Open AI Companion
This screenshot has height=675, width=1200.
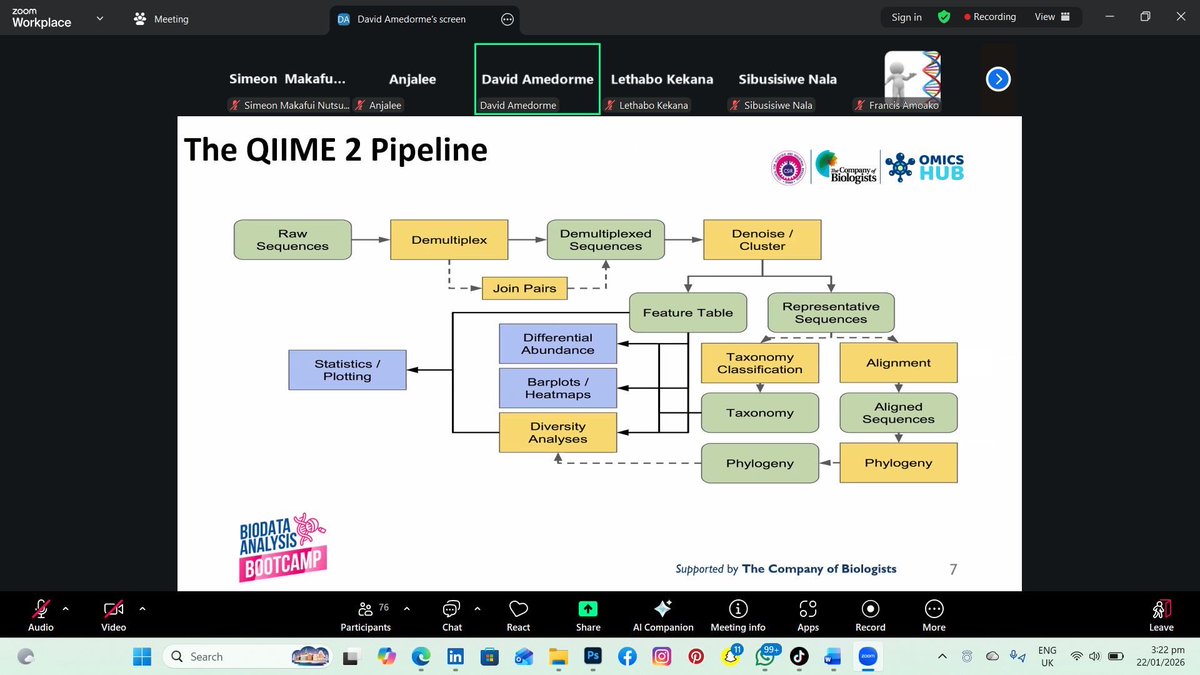coord(663,615)
